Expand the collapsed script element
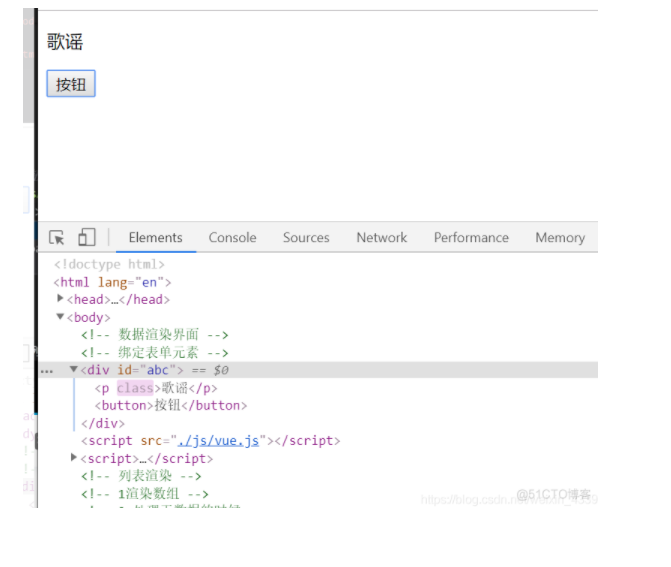The width and height of the screenshot is (671, 567). click(x=74, y=457)
